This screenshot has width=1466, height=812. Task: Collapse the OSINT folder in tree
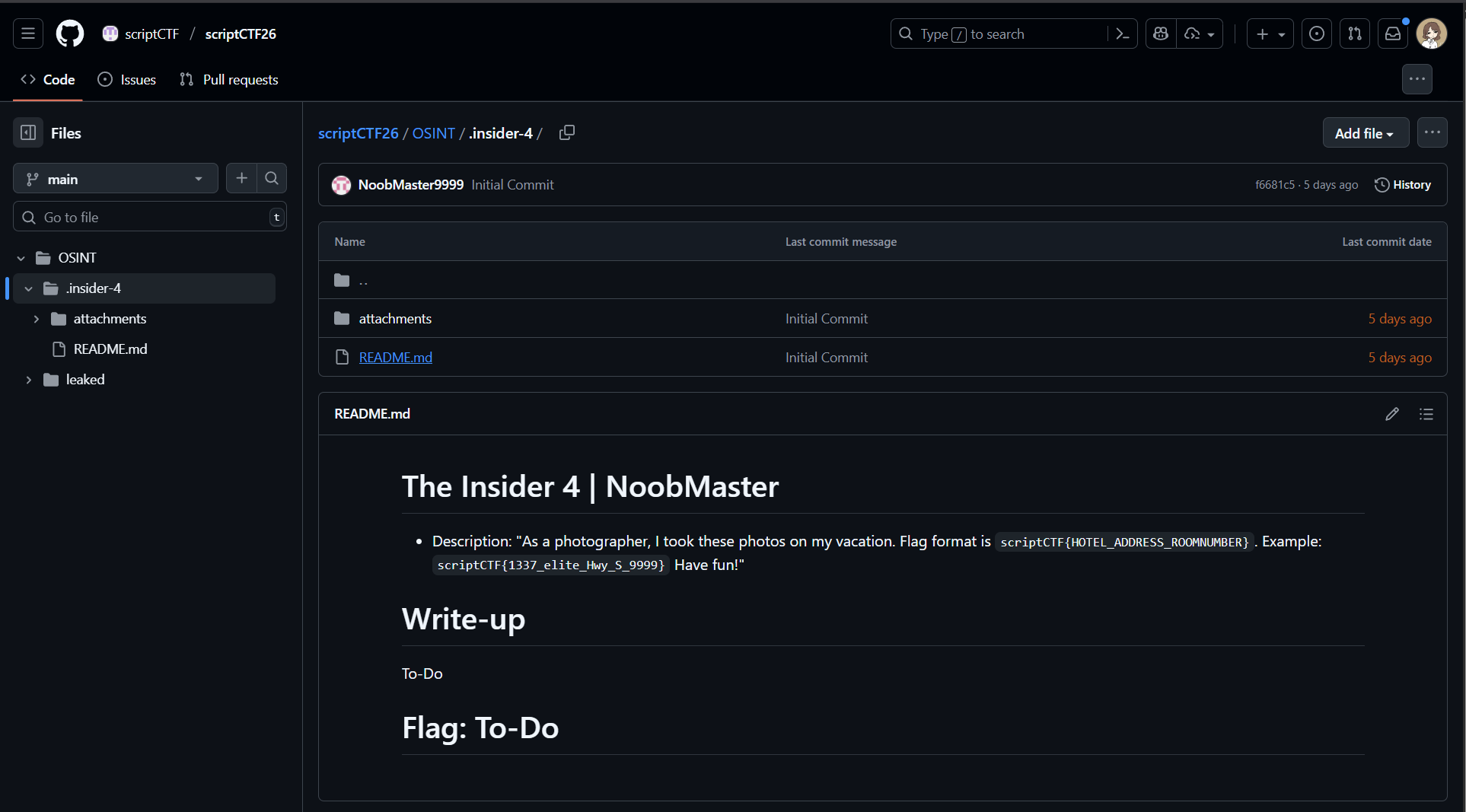(x=21, y=258)
